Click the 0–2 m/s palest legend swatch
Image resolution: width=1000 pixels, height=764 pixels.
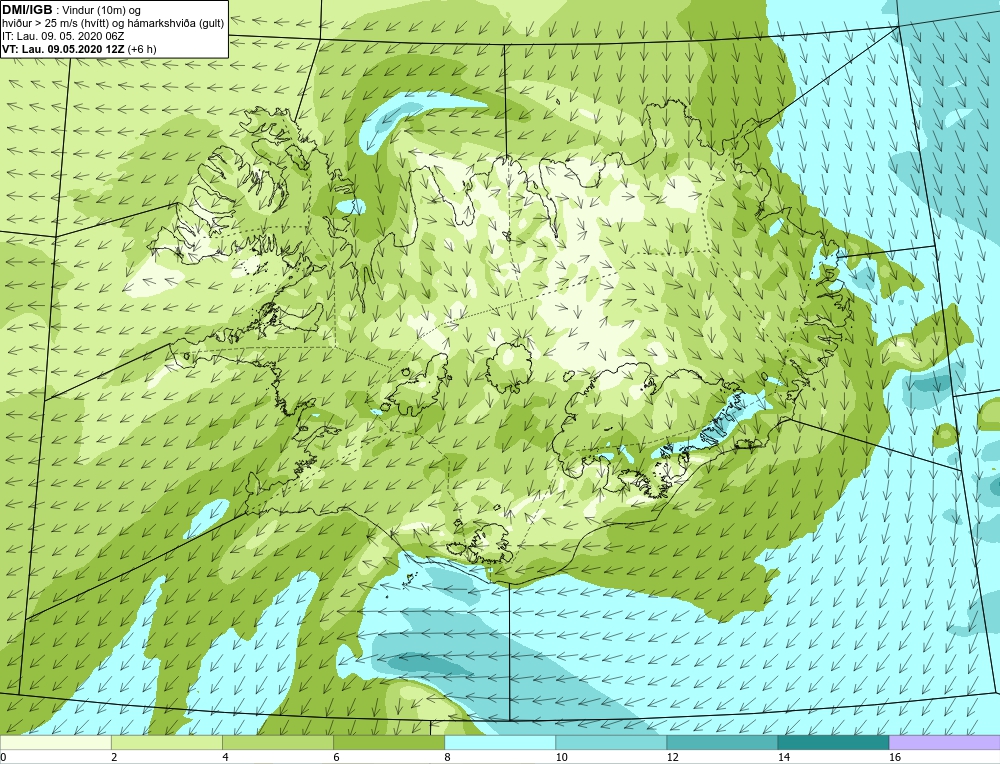55,742
